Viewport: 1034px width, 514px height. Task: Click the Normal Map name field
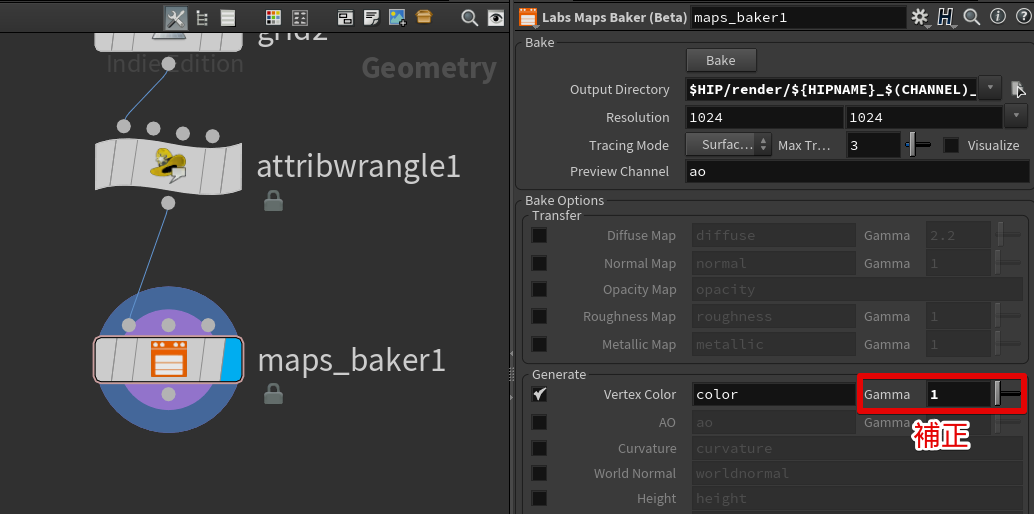[x=774, y=263]
